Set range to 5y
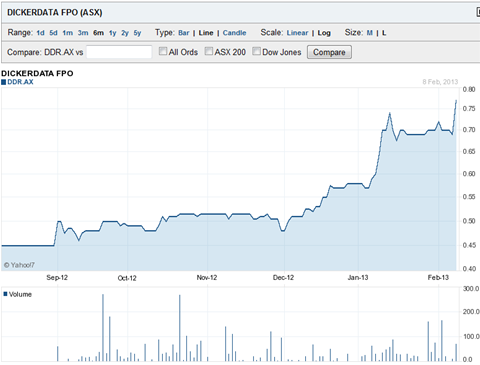480x365 pixels. click(x=137, y=33)
